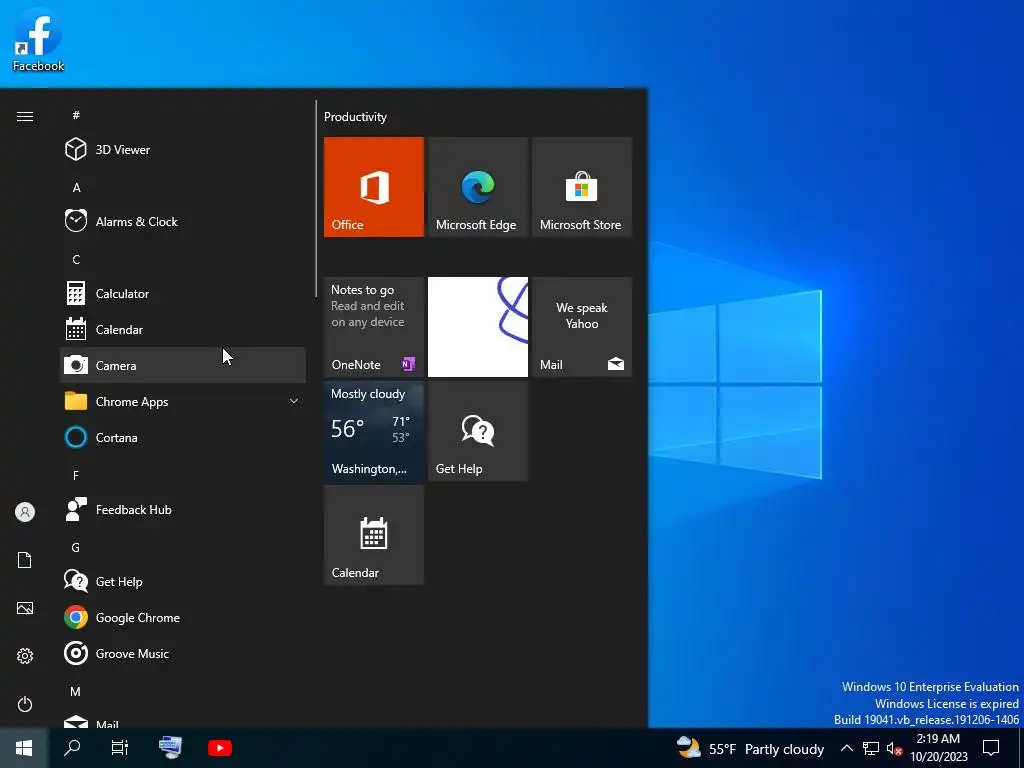Screen dimensions: 1024x768
Task: Open 3D Viewer from the app list
Action: click(183, 150)
